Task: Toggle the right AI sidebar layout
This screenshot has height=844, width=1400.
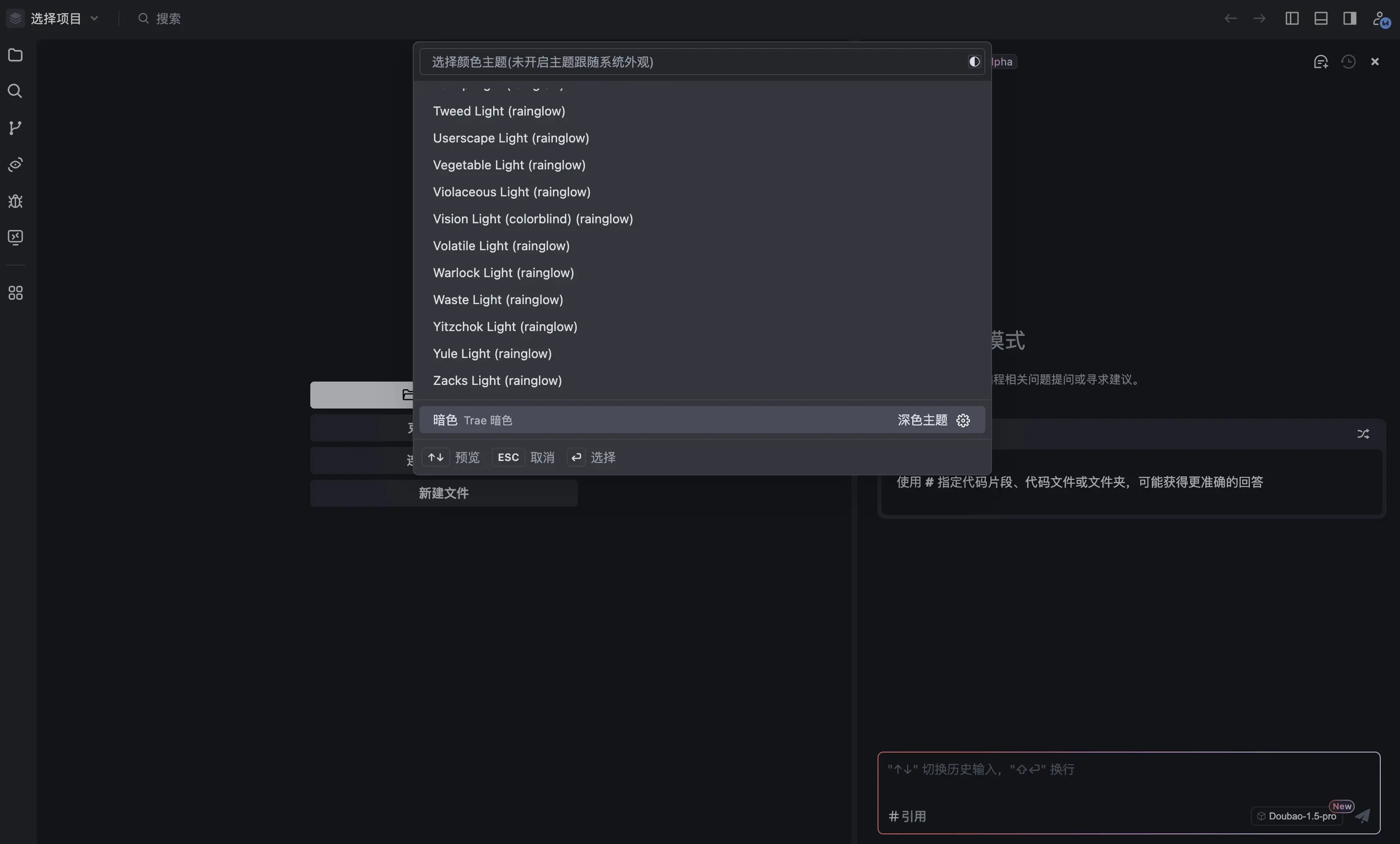Action: pyautogui.click(x=1350, y=18)
